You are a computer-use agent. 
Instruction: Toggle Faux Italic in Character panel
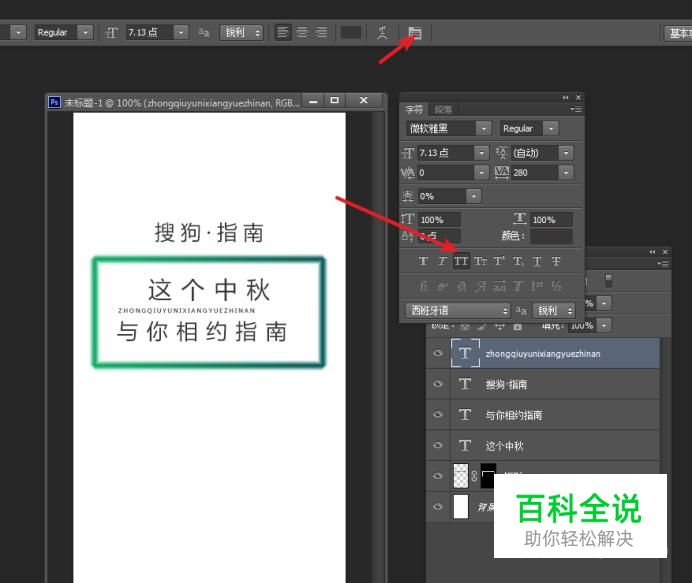442,261
